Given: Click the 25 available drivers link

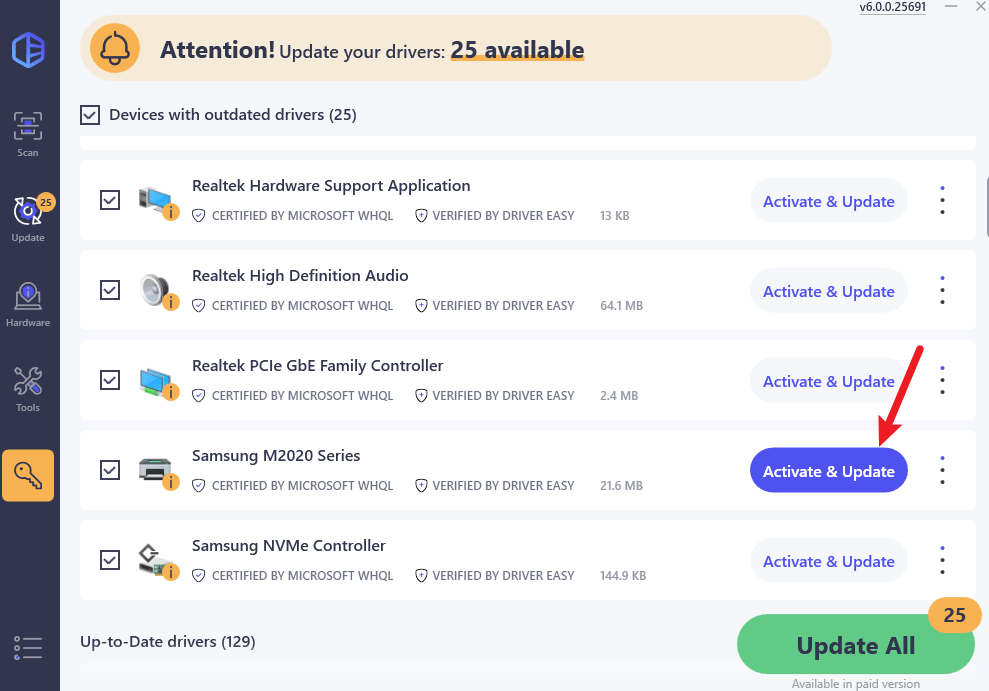Looking at the screenshot, I should pyautogui.click(x=517, y=50).
